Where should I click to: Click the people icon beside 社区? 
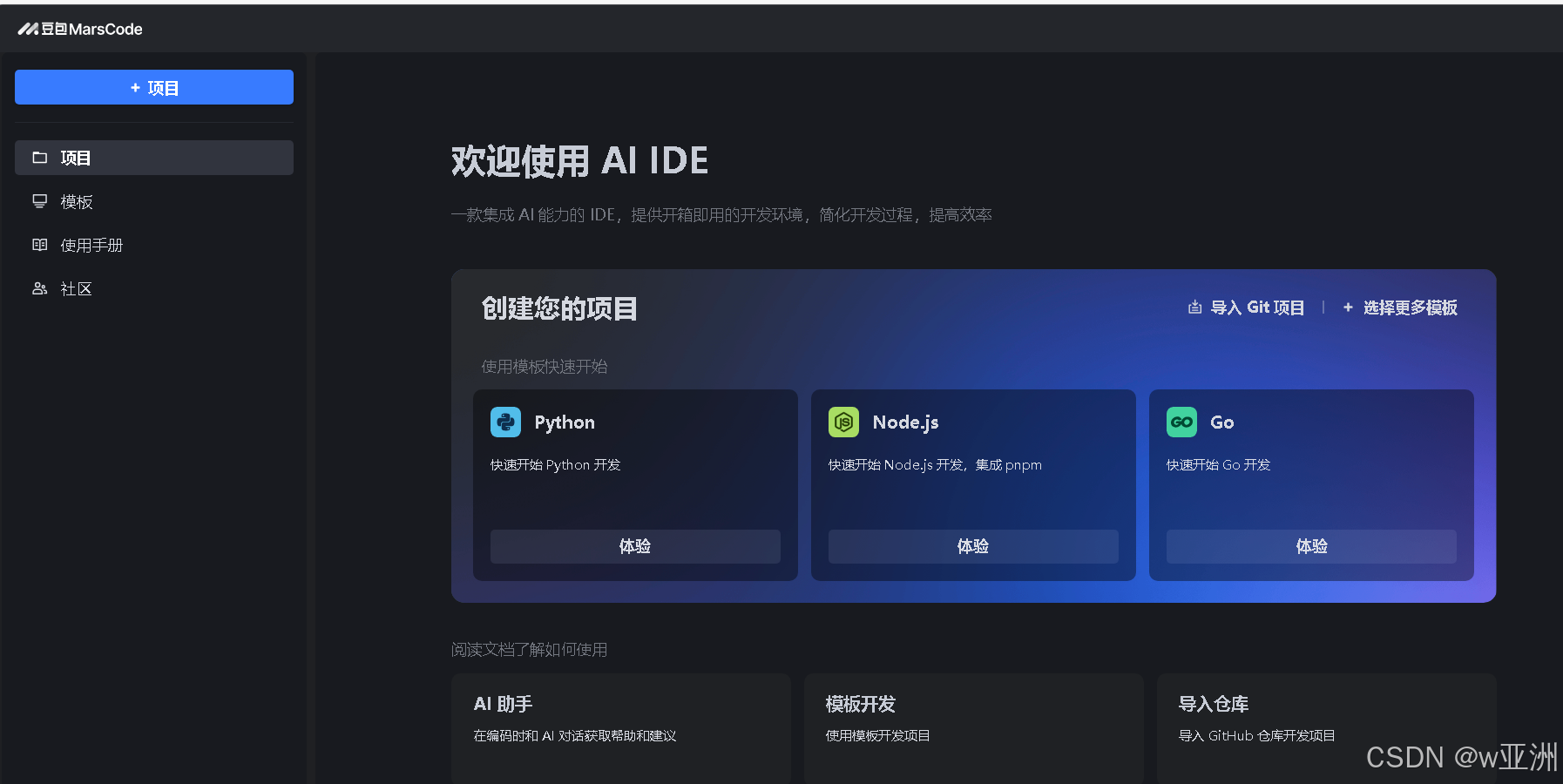[x=40, y=288]
